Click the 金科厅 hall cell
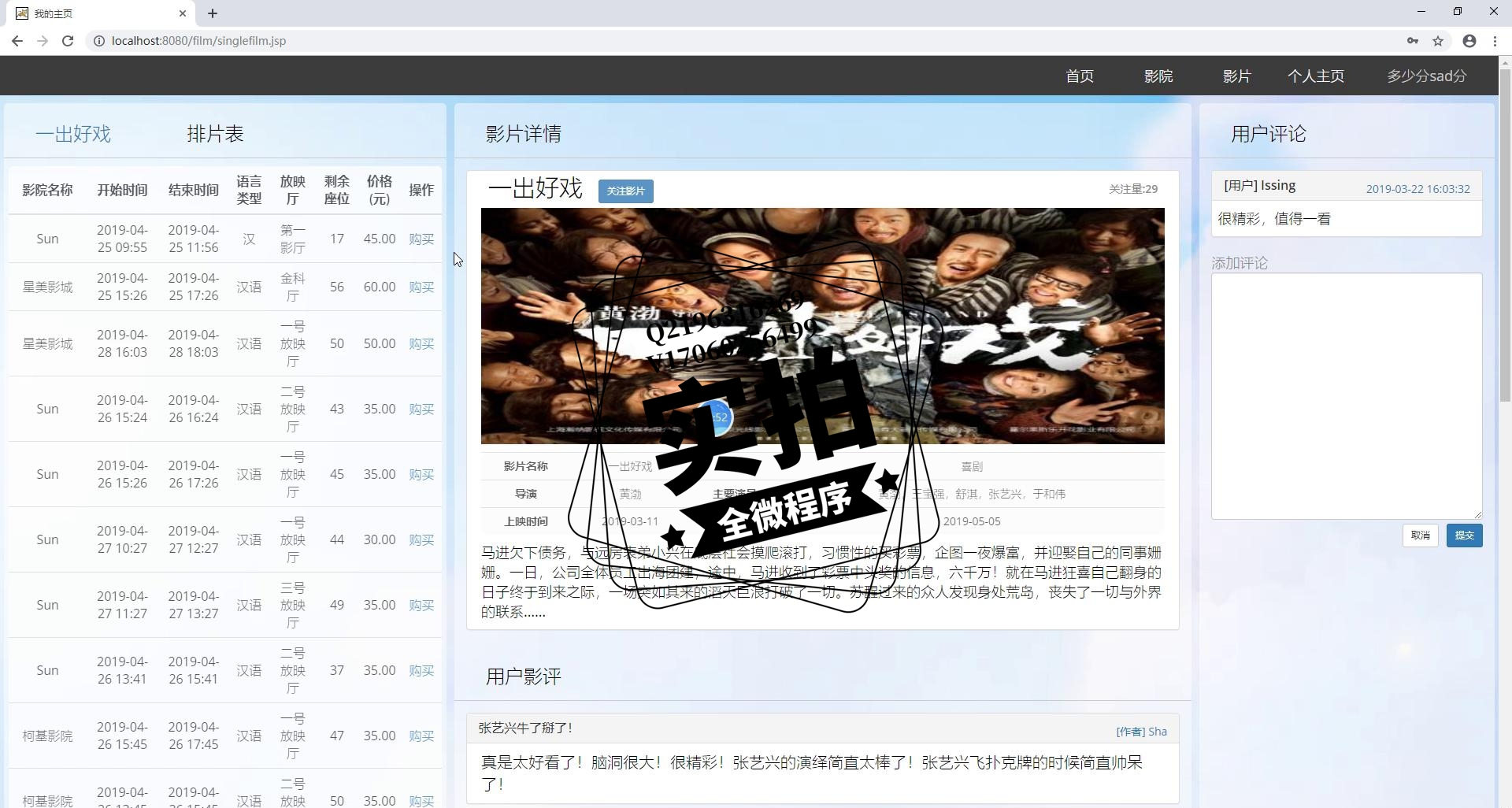 tap(292, 287)
